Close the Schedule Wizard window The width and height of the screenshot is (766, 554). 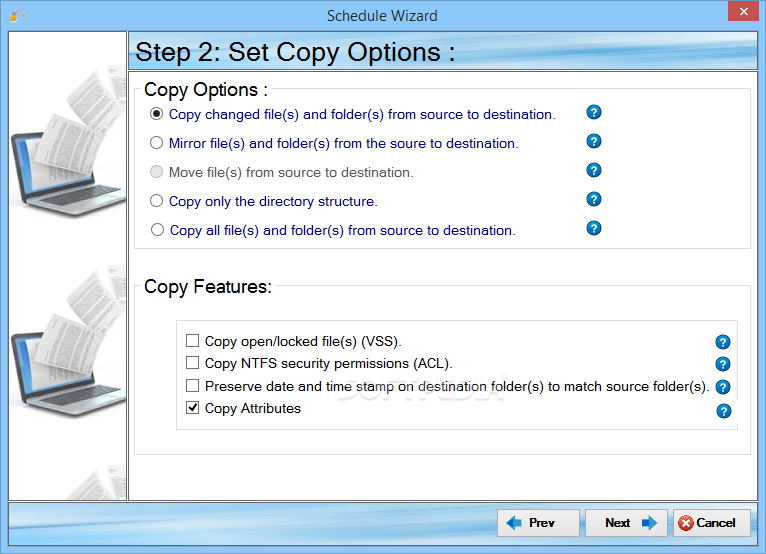(743, 11)
